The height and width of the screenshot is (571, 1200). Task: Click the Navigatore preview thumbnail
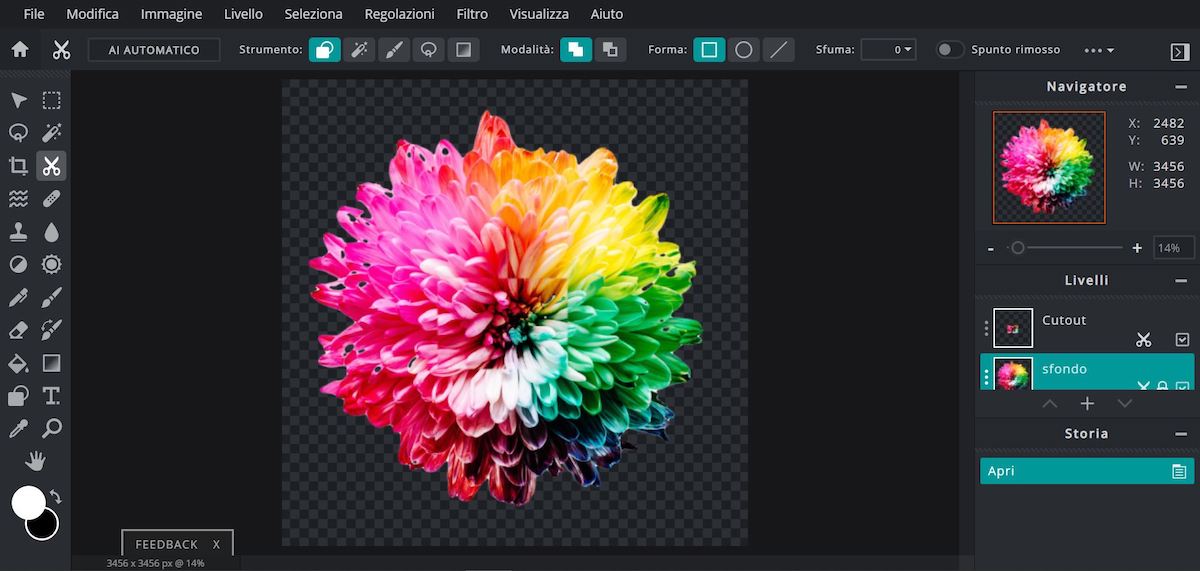tap(1049, 167)
